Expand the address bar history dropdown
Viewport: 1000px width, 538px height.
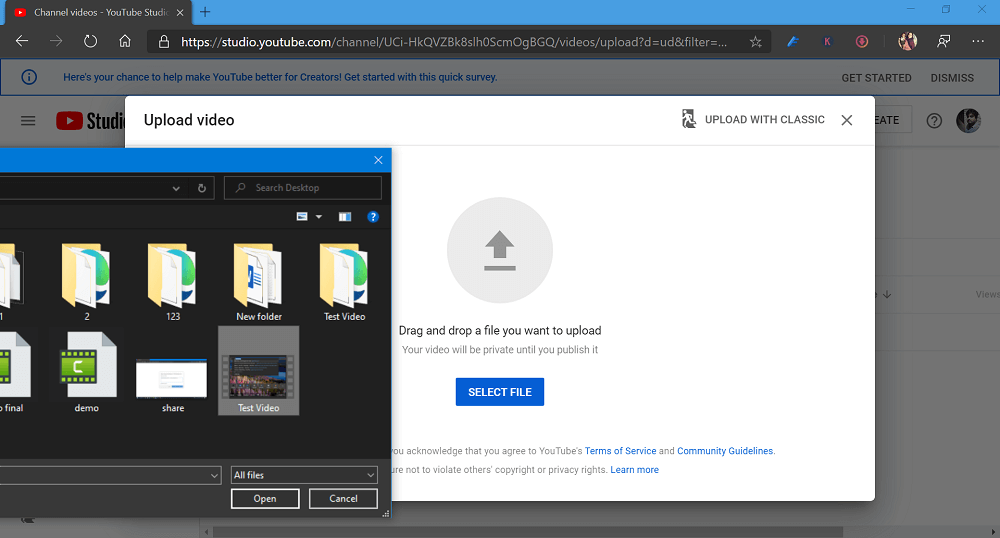[176, 188]
